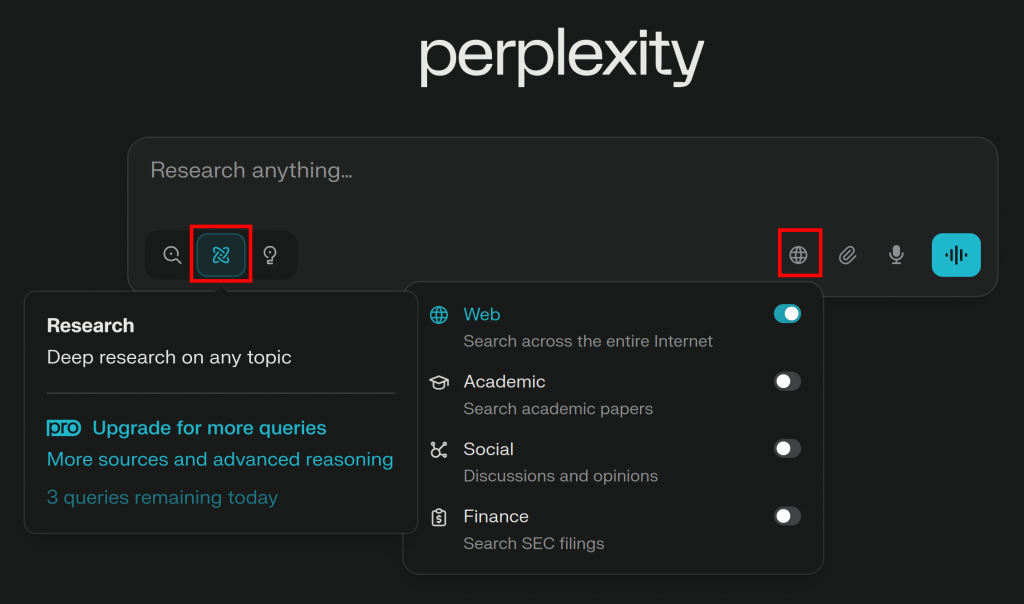
Task: Click the Finance clipboard icon
Action: pyautogui.click(x=439, y=517)
